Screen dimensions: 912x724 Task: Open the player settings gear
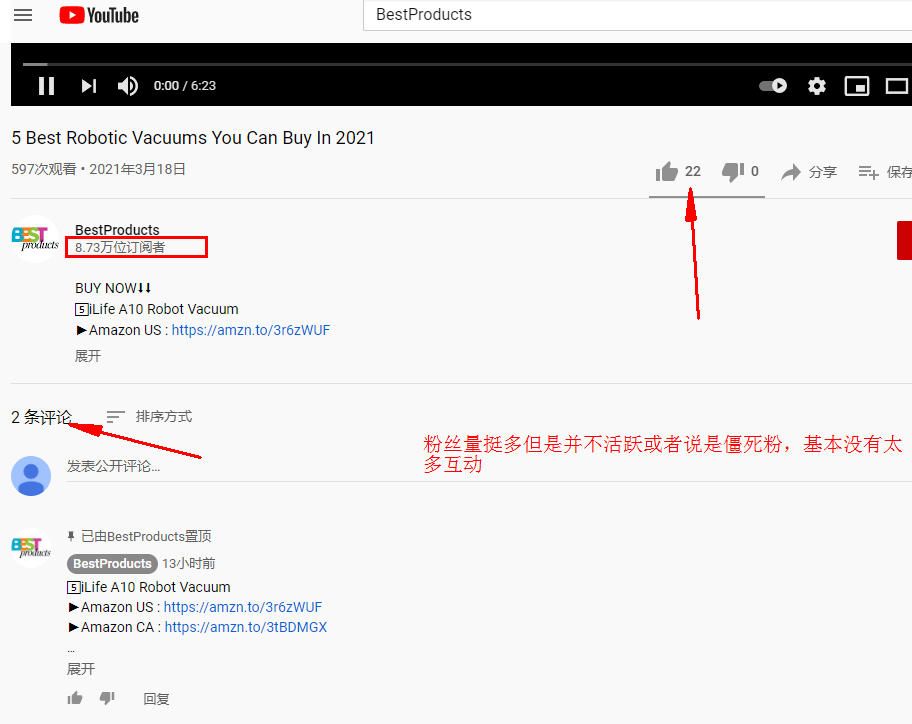click(817, 86)
